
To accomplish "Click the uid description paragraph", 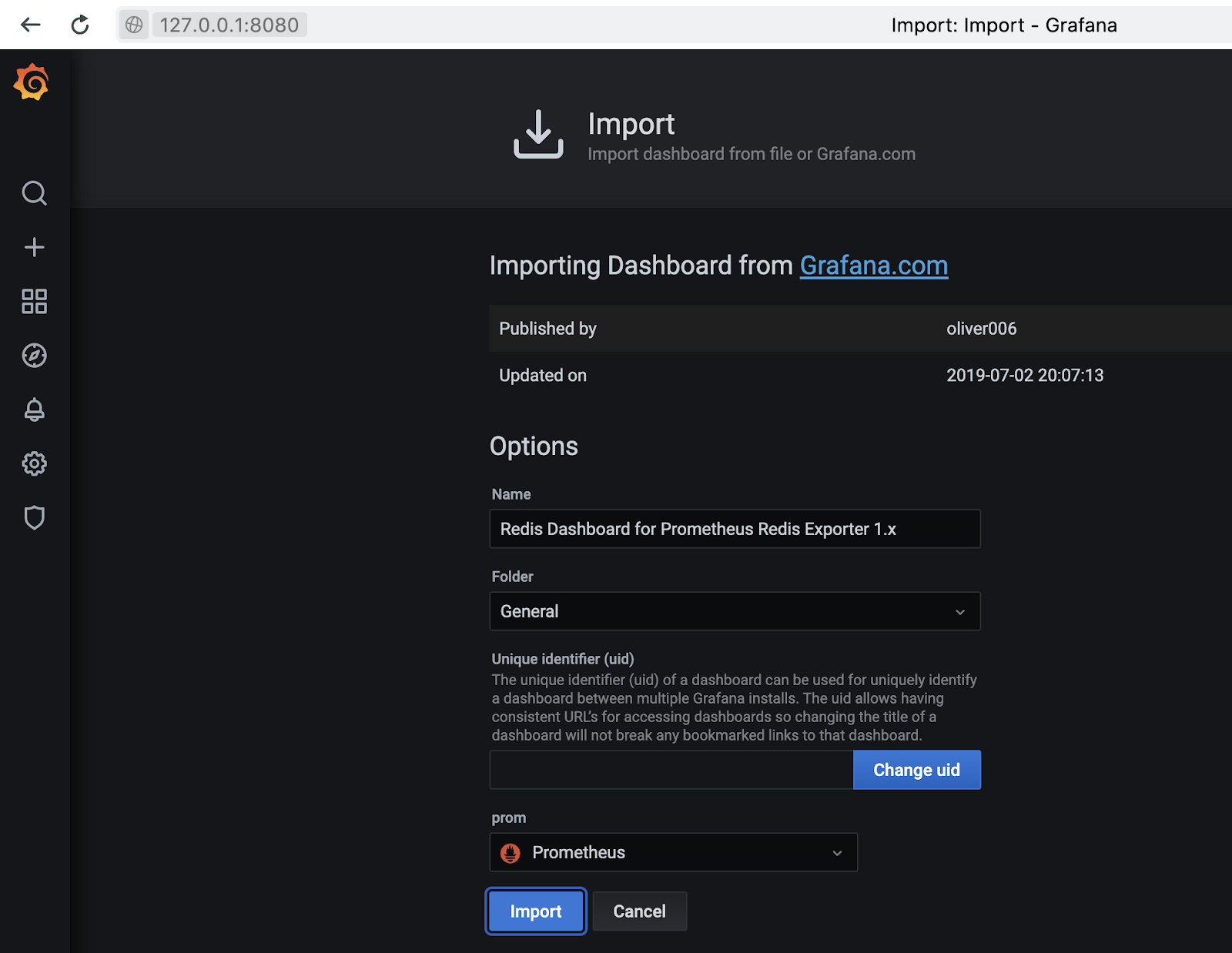I will 735,707.
